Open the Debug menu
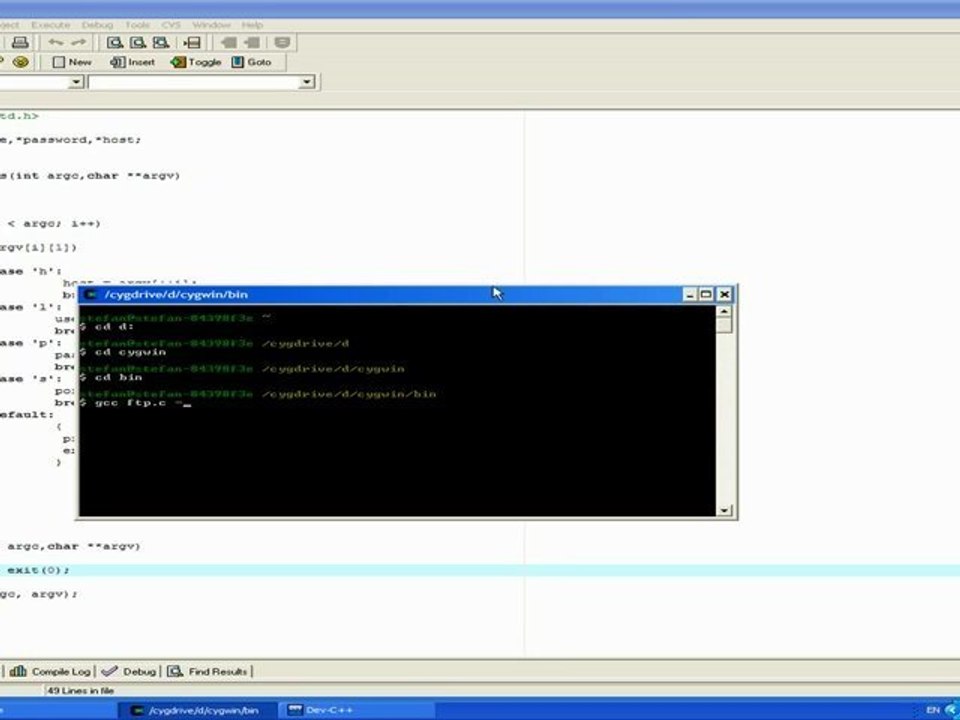Image resolution: width=960 pixels, height=720 pixels. [x=97, y=25]
